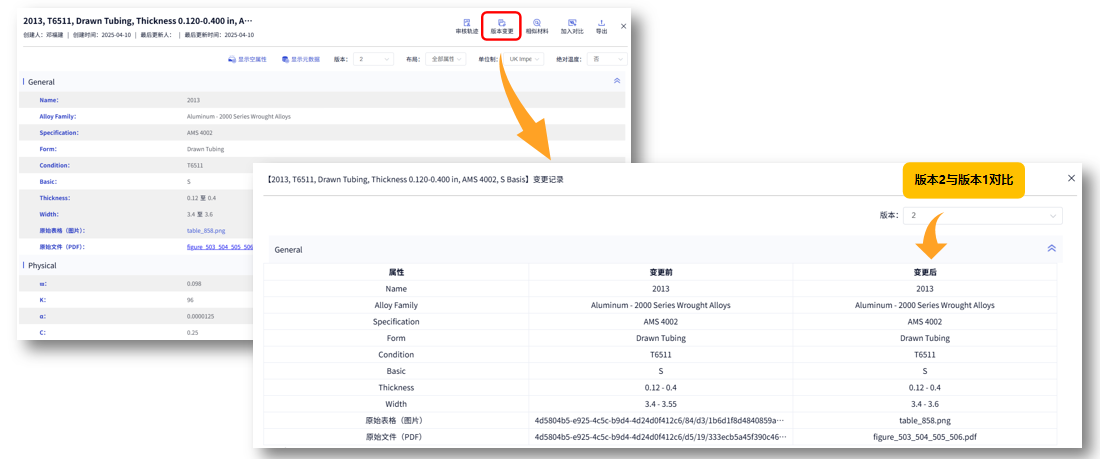This screenshot has width=1100, height=459.
Task: Open the 版本 dropdown in the detail window
Action: click(x=373, y=60)
